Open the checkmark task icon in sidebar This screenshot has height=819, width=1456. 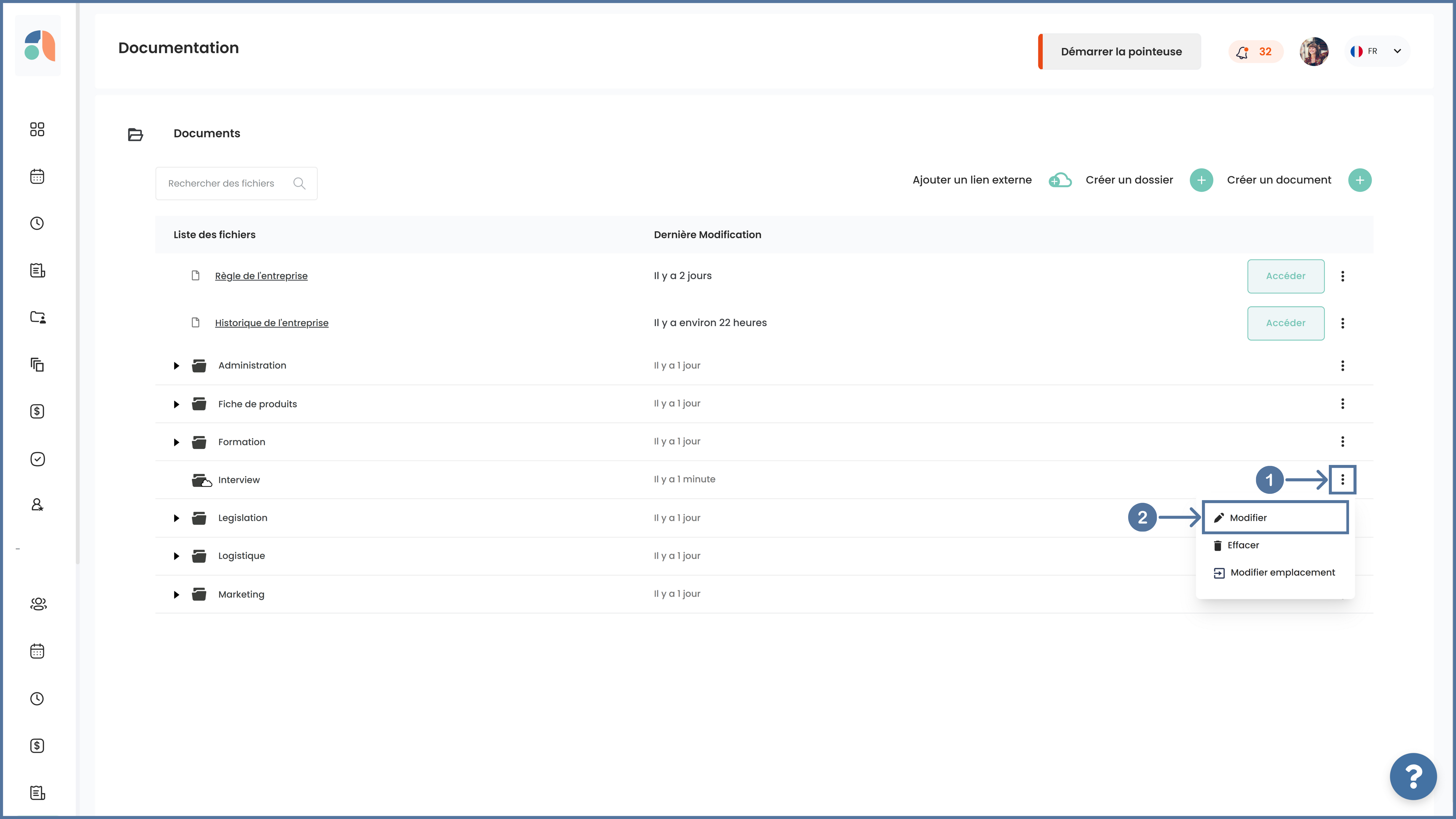(37, 458)
